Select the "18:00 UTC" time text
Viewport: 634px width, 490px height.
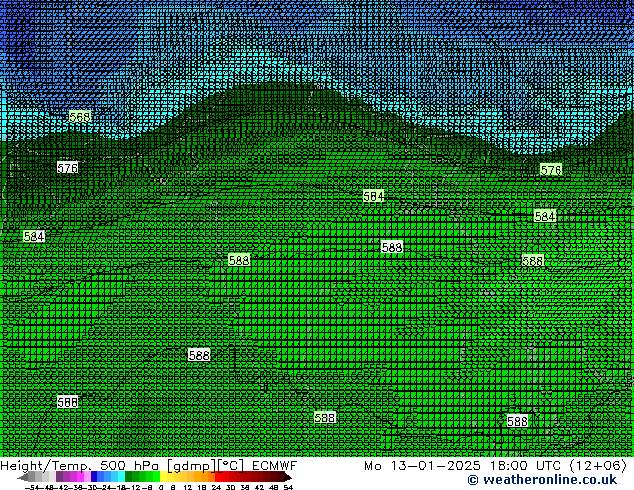[x=525, y=466]
